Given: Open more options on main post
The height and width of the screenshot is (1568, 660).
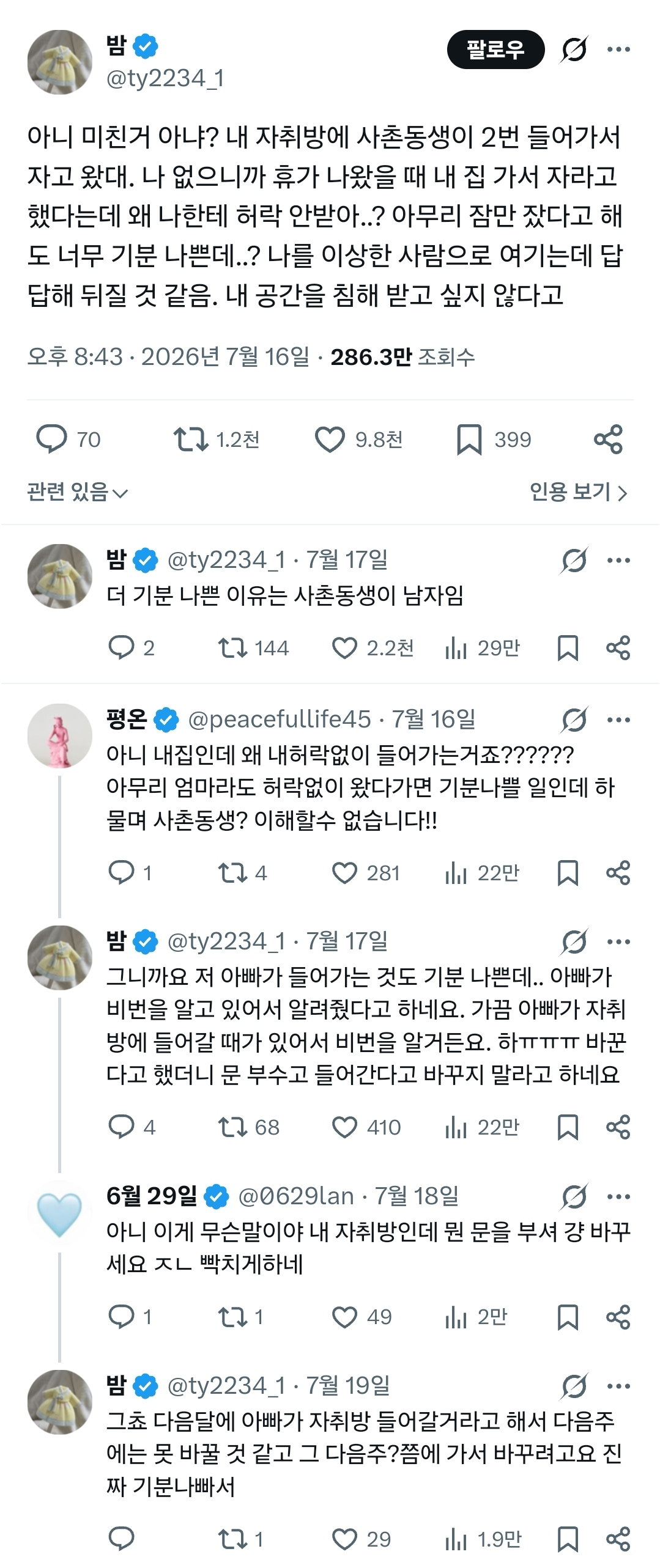Looking at the screenshot, I should (x=618, y=50).
